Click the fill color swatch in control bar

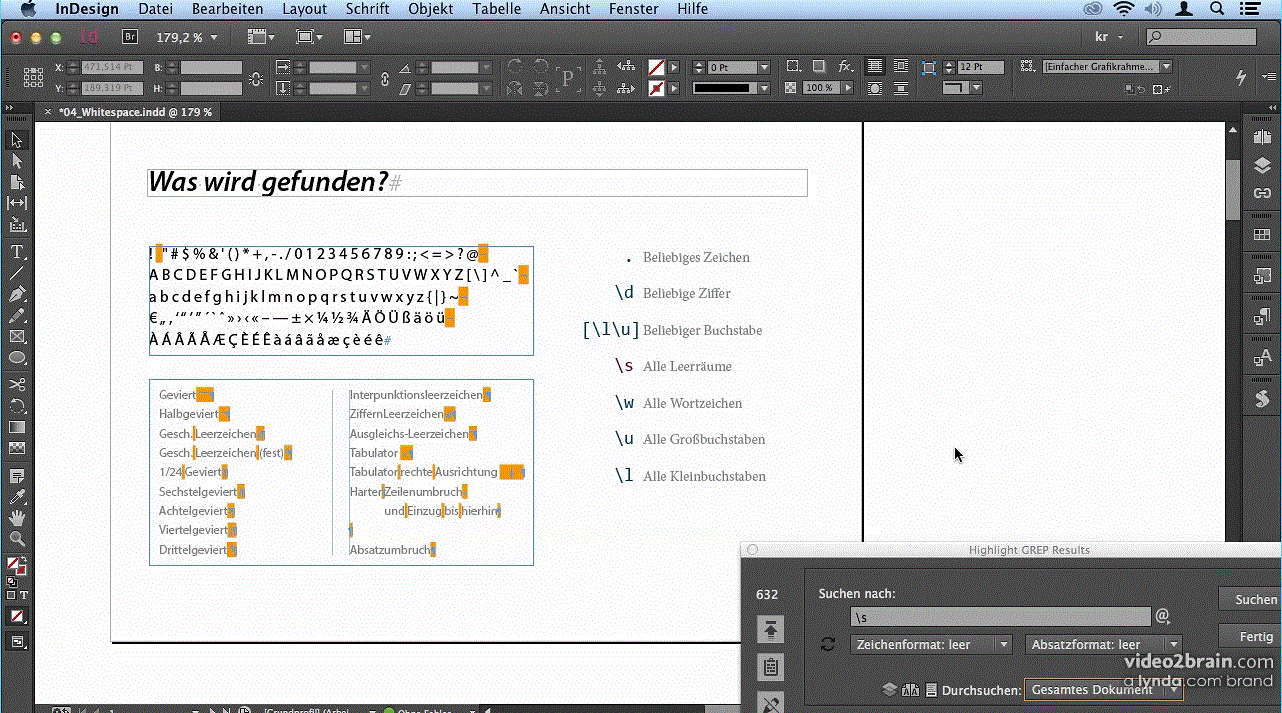tap(656, 67)
